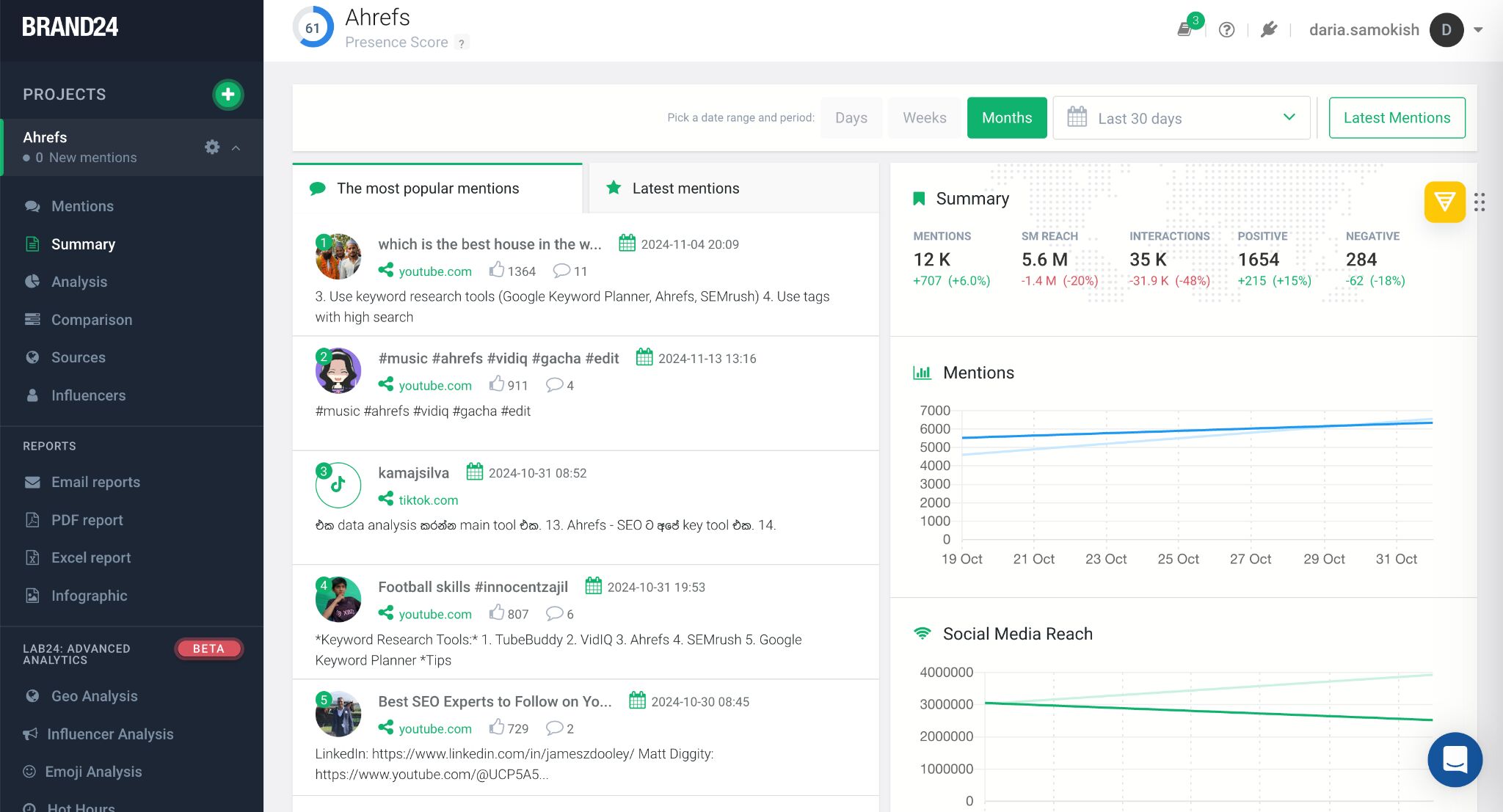Collapse the Ahrefs project chevron
This screenshot has width=1503, height=812.
(236, 148)
